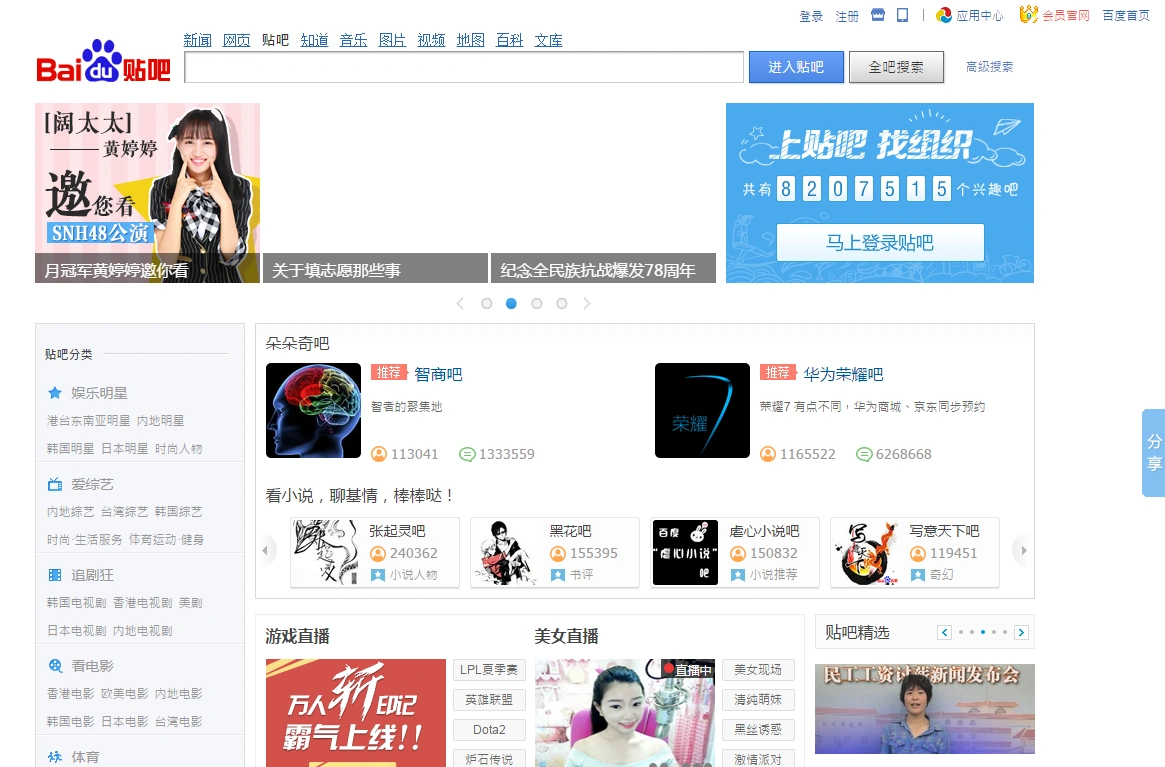Click category icon beside 小说人物
Screen dimensions: 1165x767
coord(377,575)
